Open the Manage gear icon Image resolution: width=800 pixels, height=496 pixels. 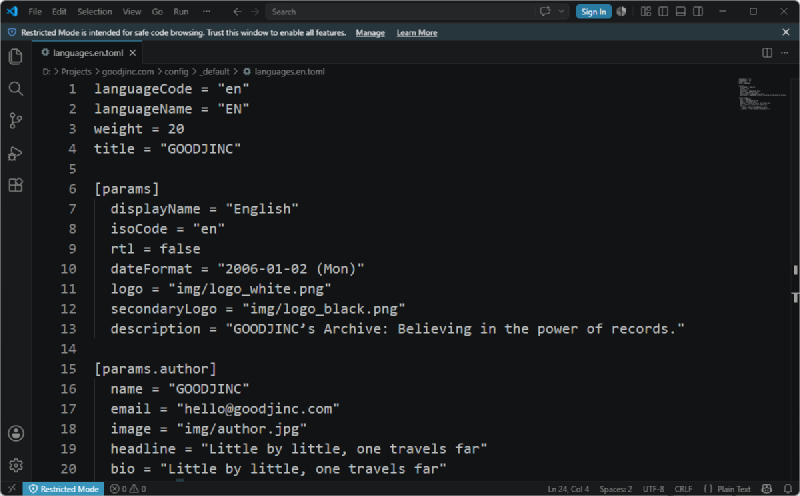click(16, 465)
